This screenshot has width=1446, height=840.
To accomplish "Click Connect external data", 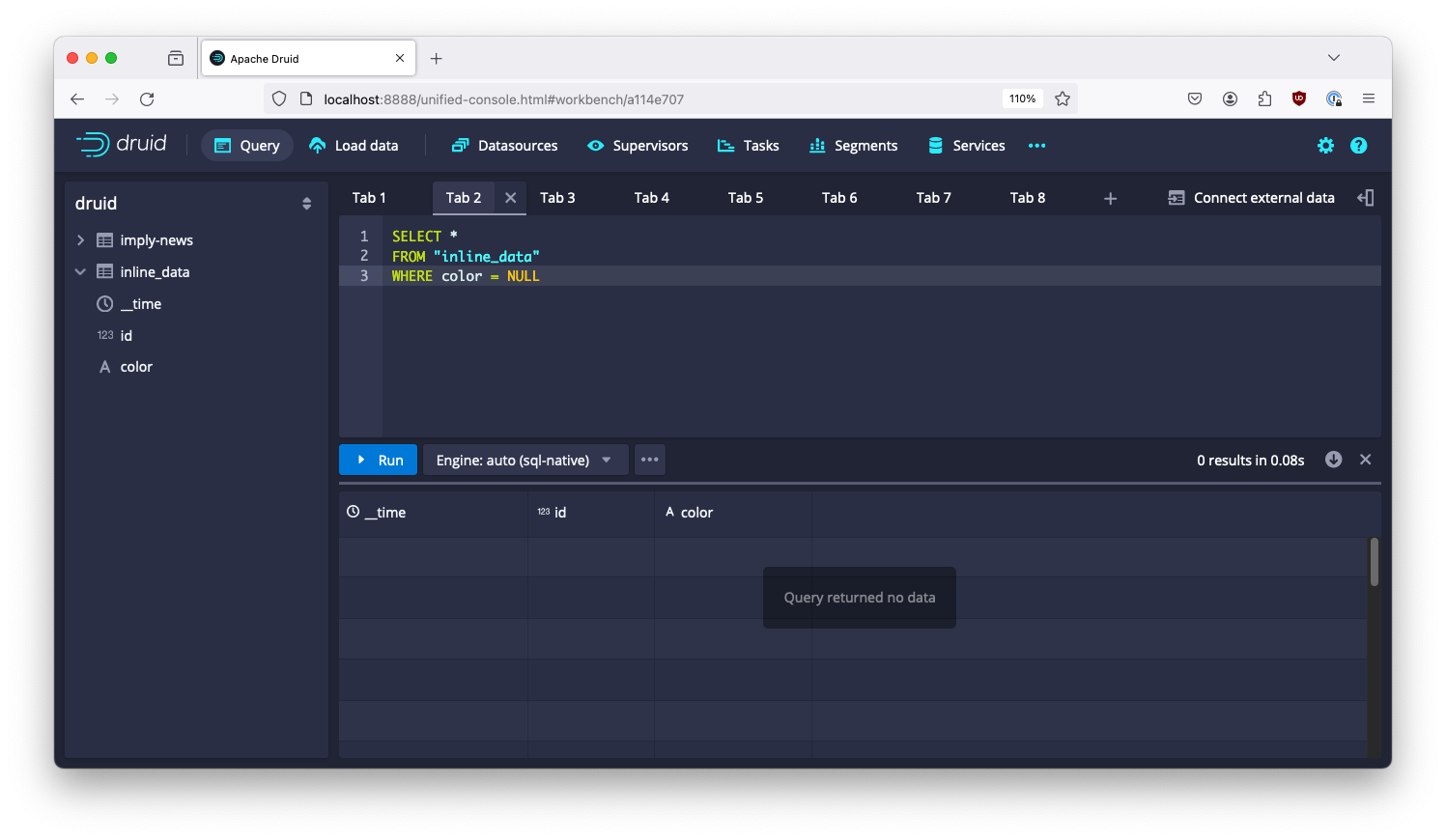I will (1251, 198).
